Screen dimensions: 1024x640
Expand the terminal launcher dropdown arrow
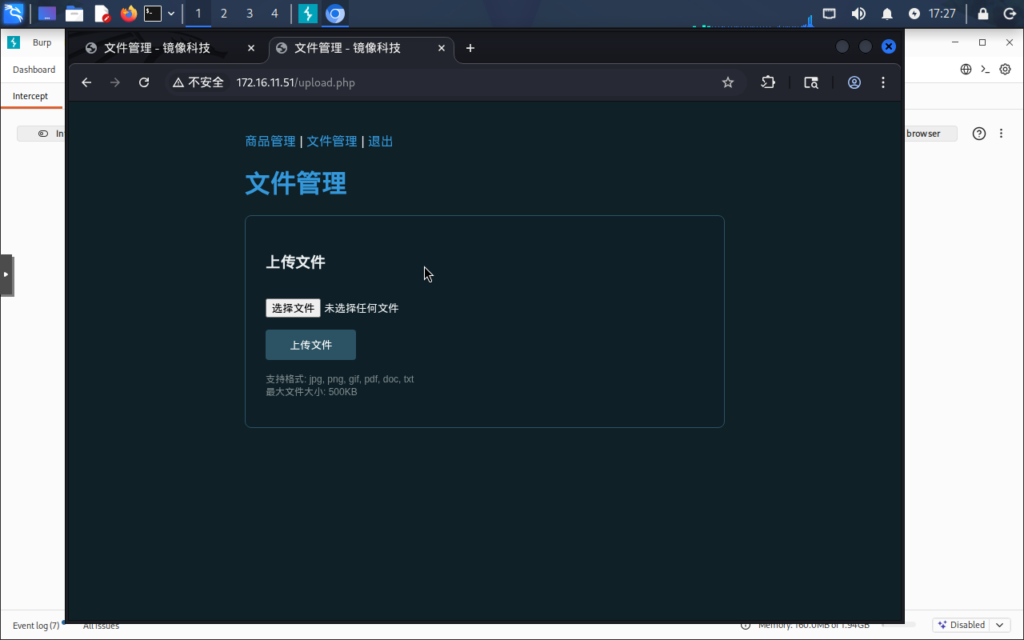click(x=171, y=14)
